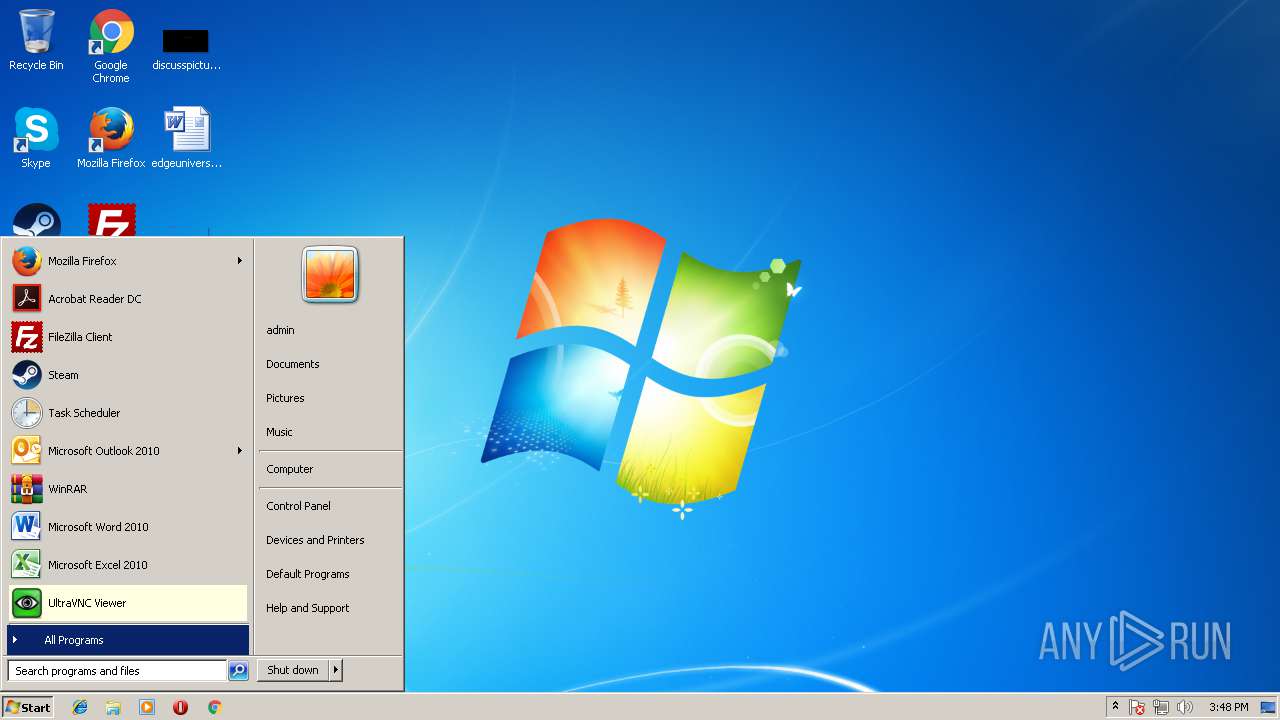This screenshot has width=1280, height=720.
Task: Select UltraVNC Viewer label
Action: [x=87, y=603]
